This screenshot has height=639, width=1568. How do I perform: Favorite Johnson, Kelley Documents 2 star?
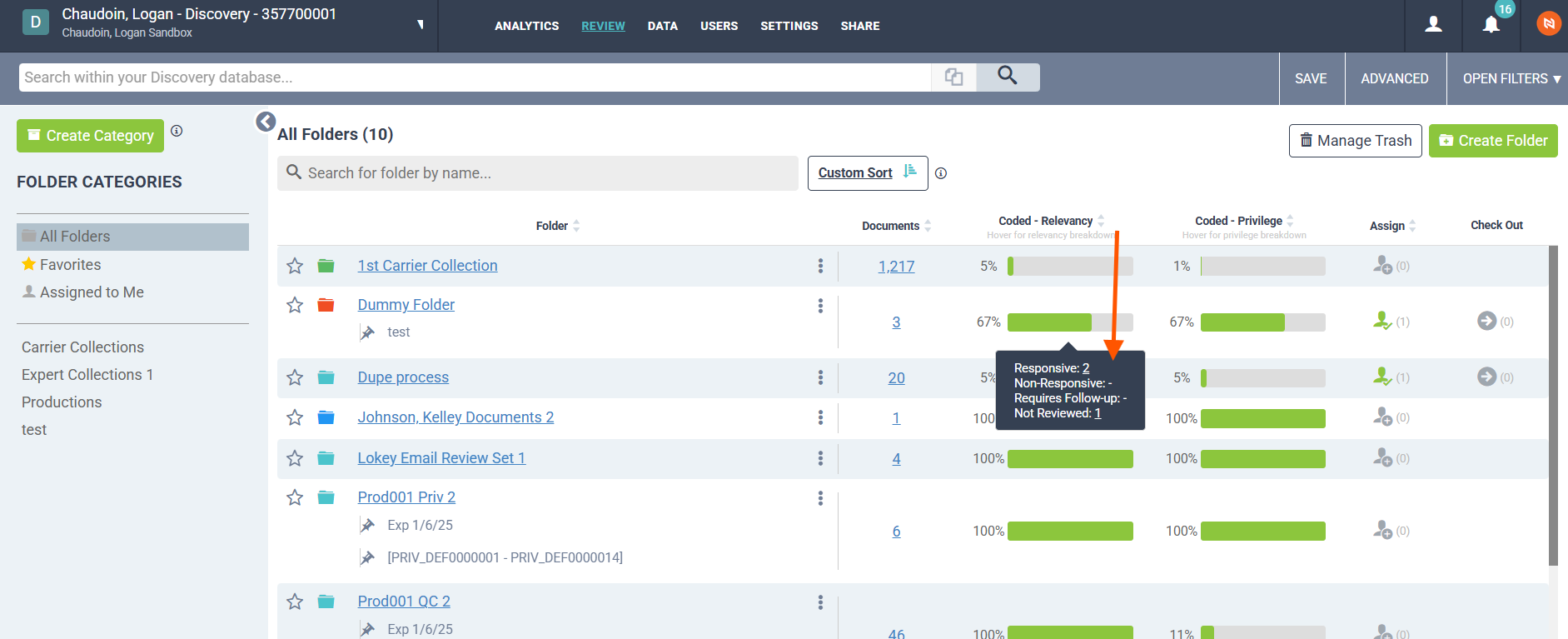(x=295, y=417)
